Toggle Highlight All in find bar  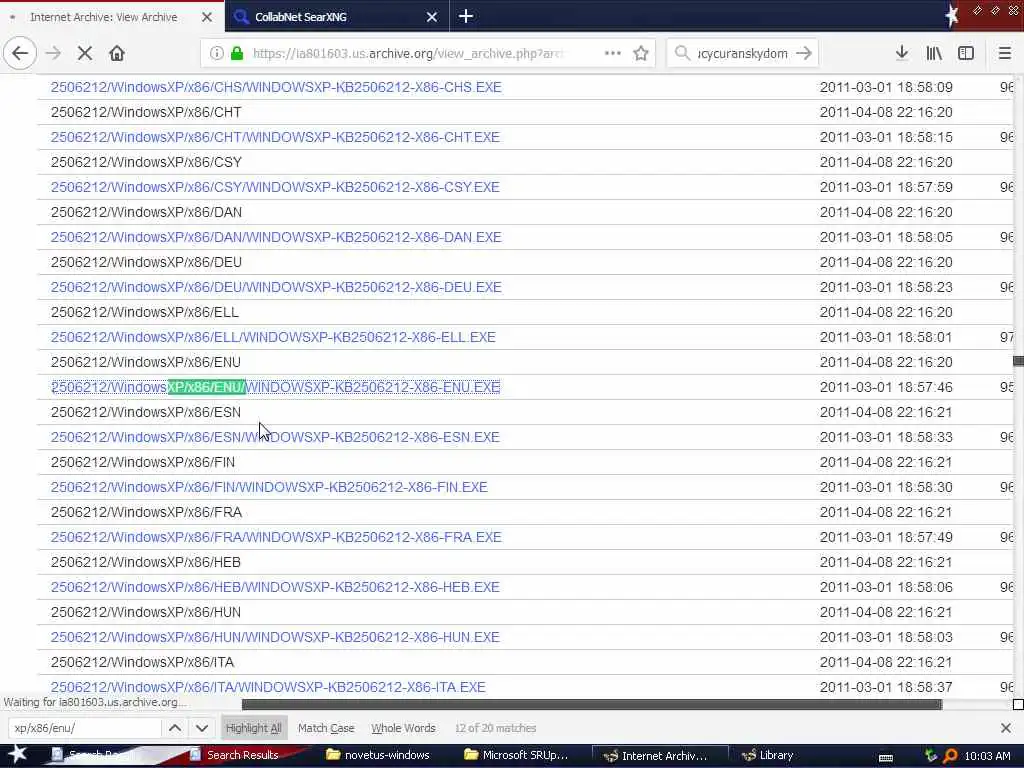coord(253,728)
